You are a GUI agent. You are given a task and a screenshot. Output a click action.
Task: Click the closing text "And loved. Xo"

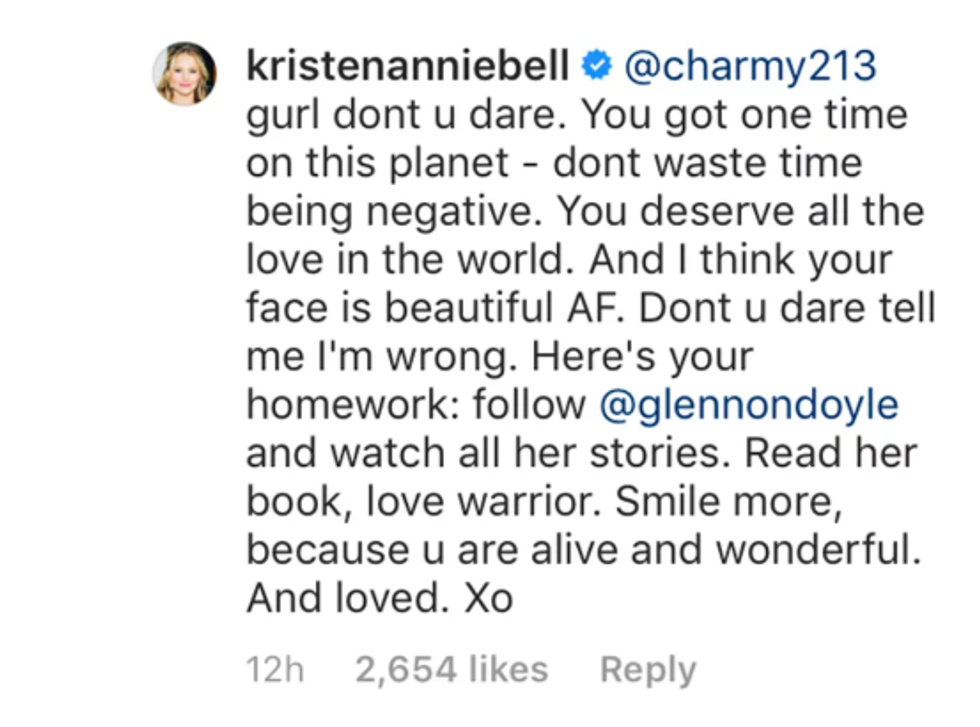click(x=379, y=598)
